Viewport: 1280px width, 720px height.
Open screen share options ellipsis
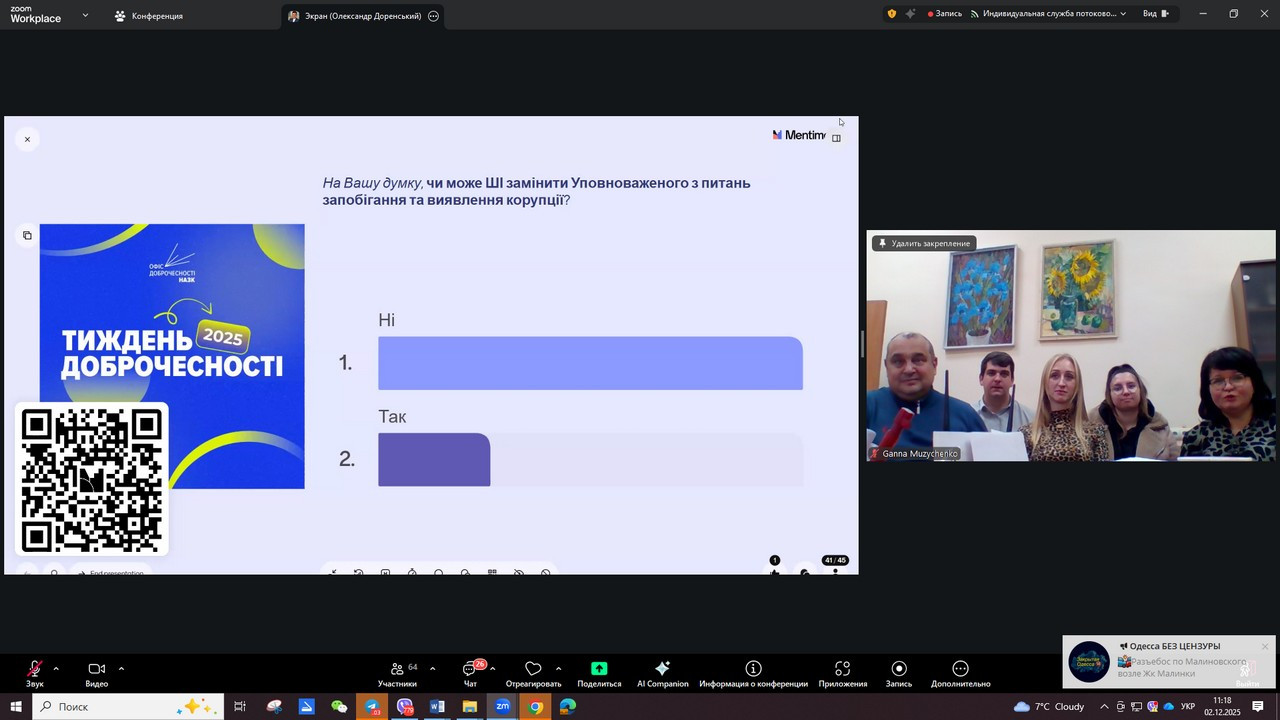(433, 16)
